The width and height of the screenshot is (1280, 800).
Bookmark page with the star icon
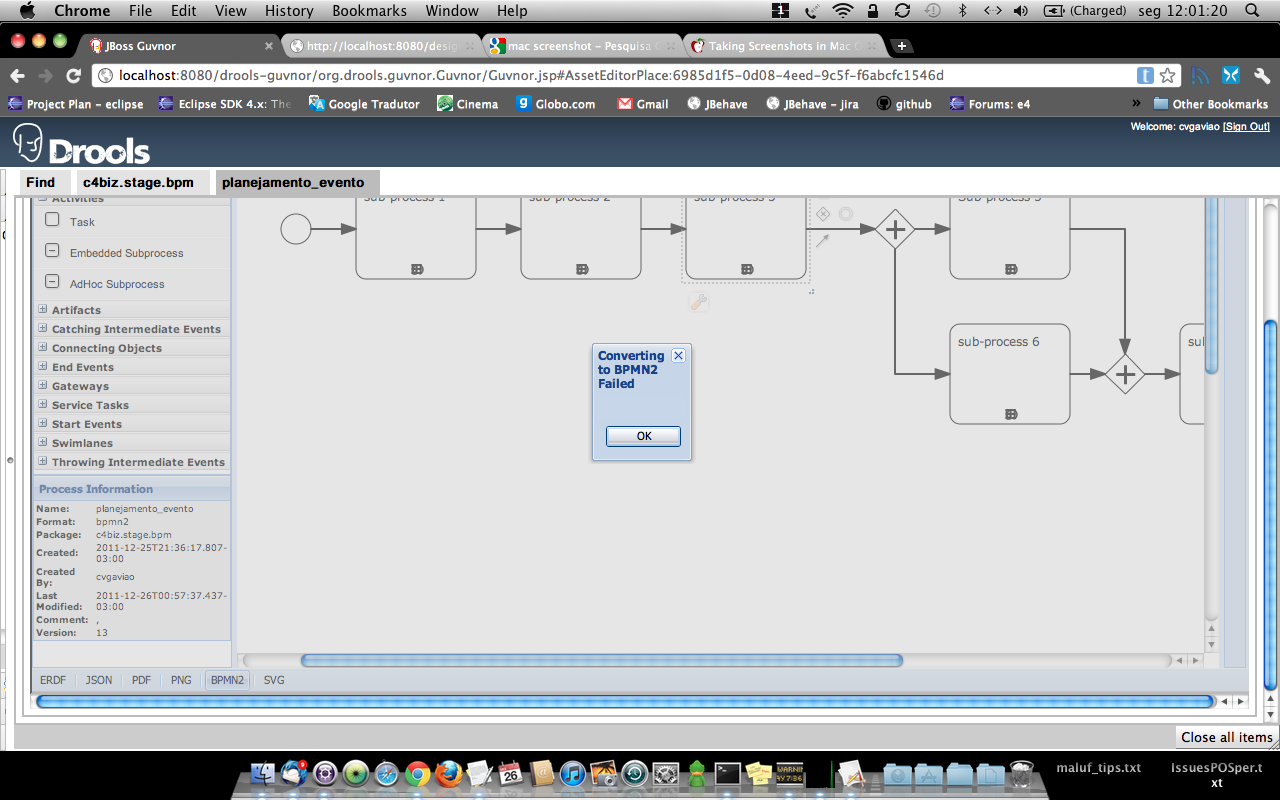click(1167, 76)
